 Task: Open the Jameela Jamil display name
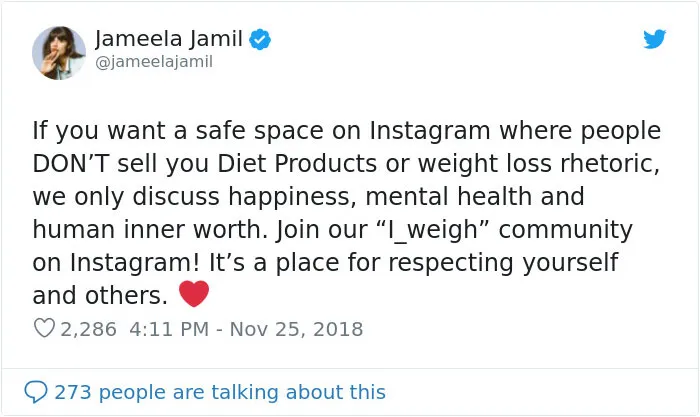[x=169, y=38]
